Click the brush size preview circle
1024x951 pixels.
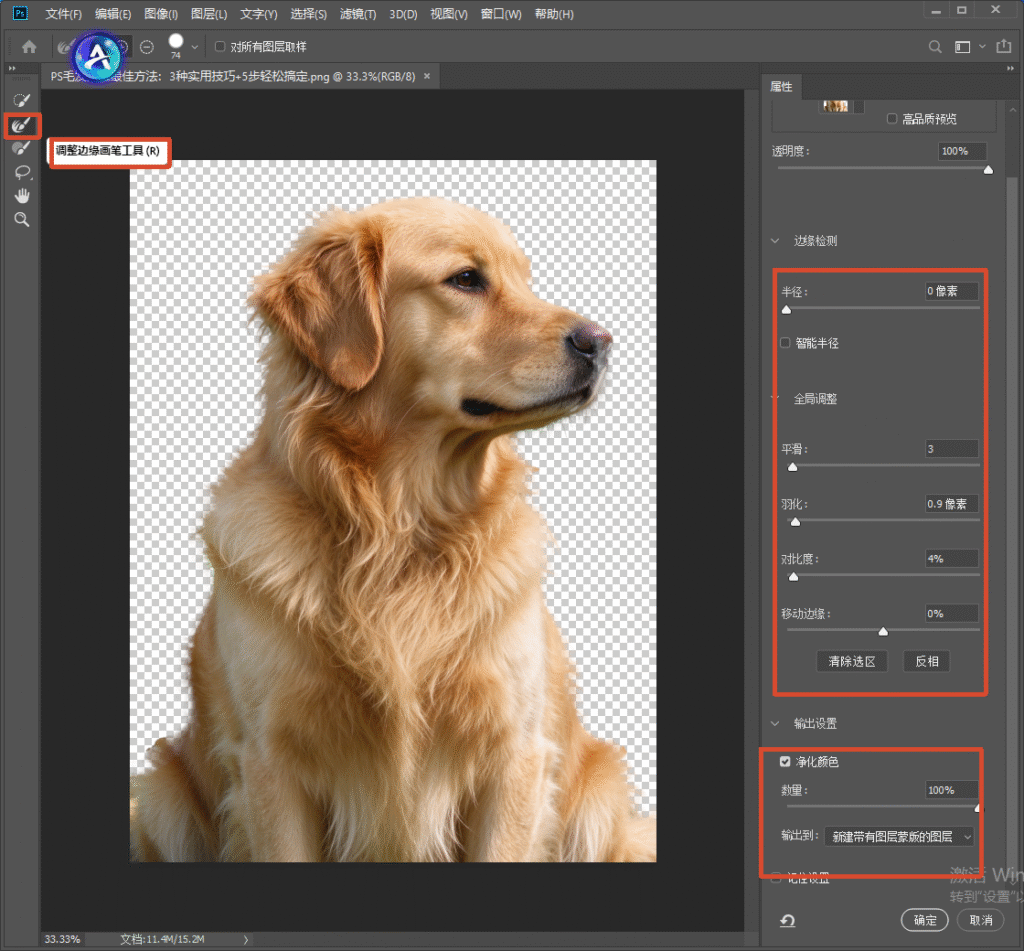[x=176, y=42]
